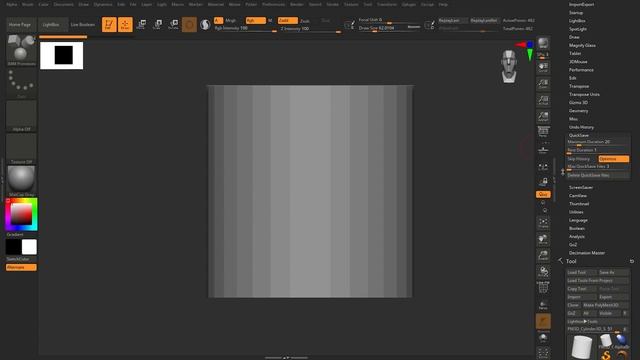Click Delete QuickSave Files button
The image size is (640, 360).
tap(598, 175)
